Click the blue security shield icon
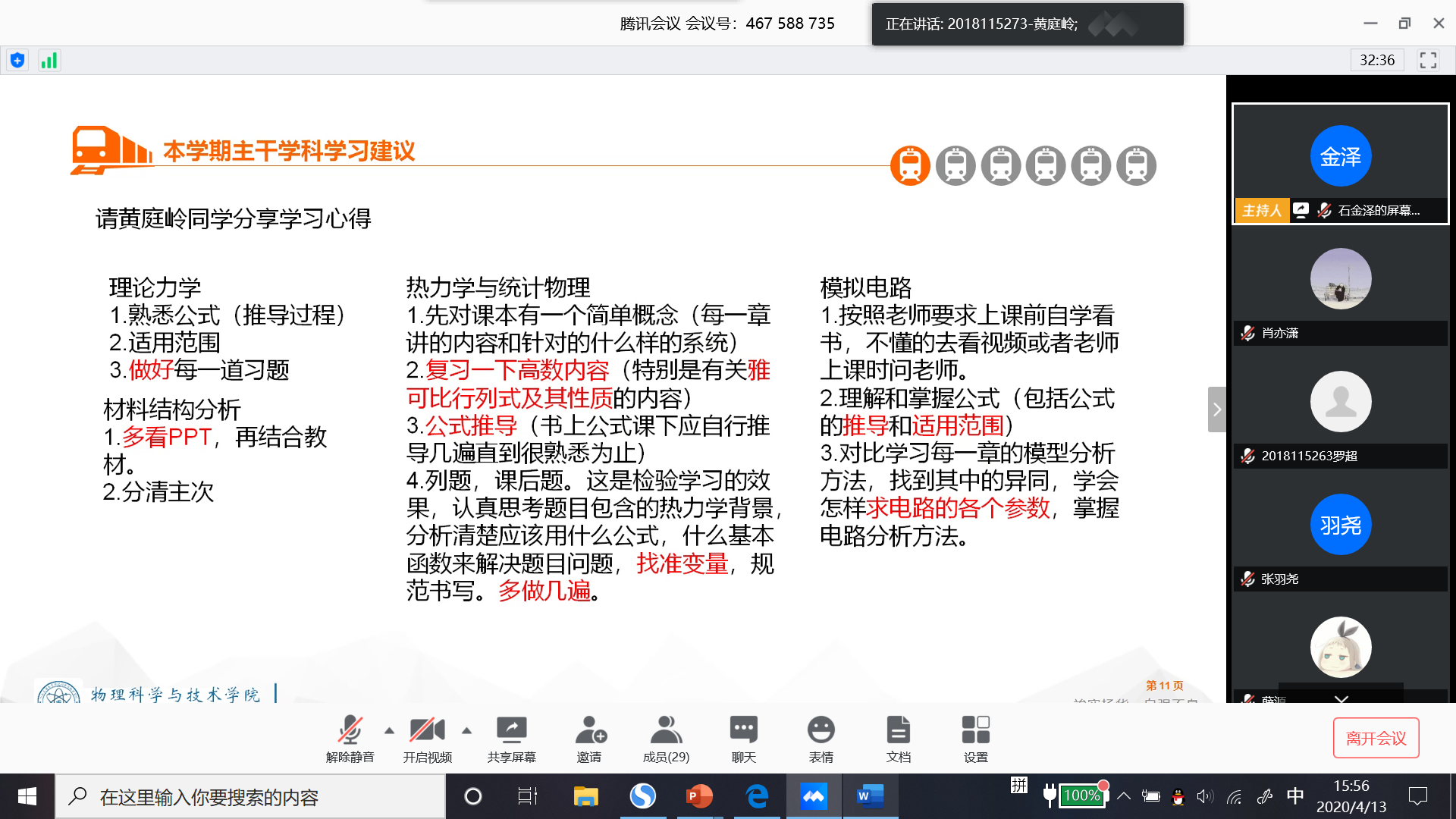1456x819 pixels. 17,61
